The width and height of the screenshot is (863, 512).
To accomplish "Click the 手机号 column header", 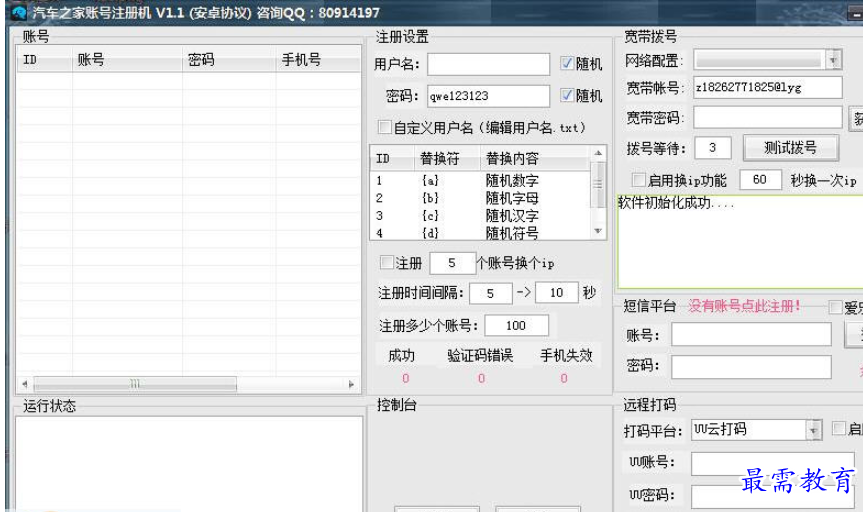I will tap(318, 59).
